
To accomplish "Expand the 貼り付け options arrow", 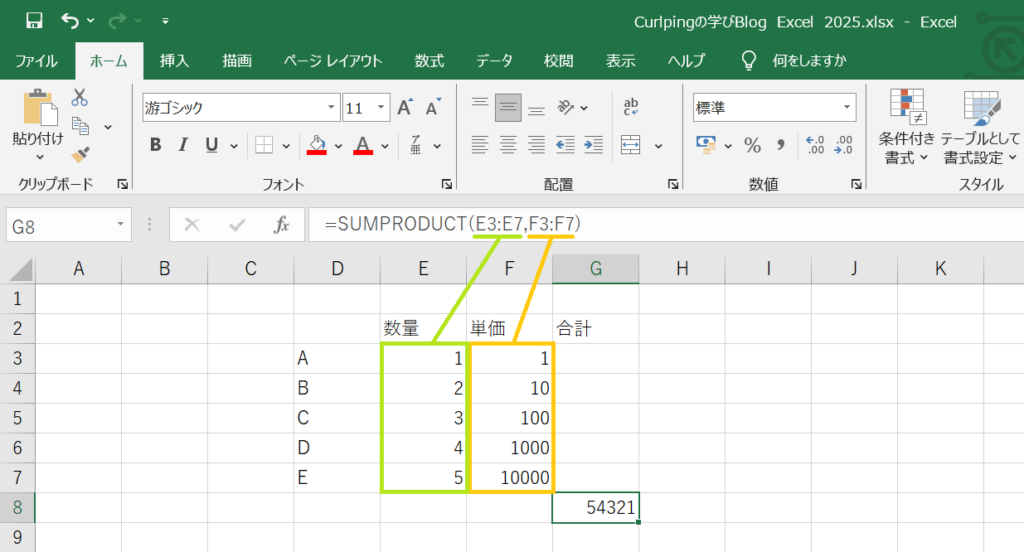I will [x=39, y=157].
